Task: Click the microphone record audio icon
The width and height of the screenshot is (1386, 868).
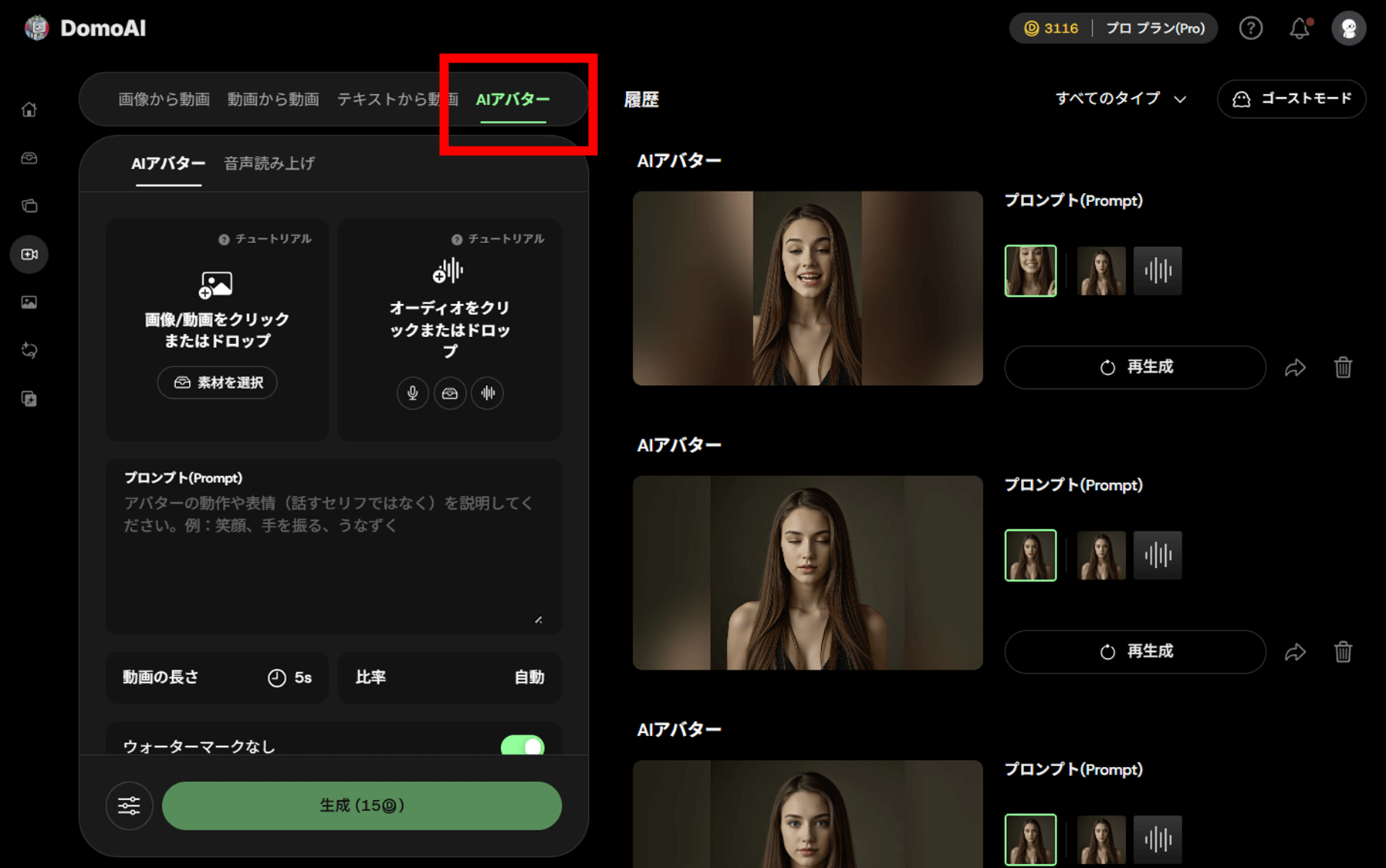Action: pos(413,393)
